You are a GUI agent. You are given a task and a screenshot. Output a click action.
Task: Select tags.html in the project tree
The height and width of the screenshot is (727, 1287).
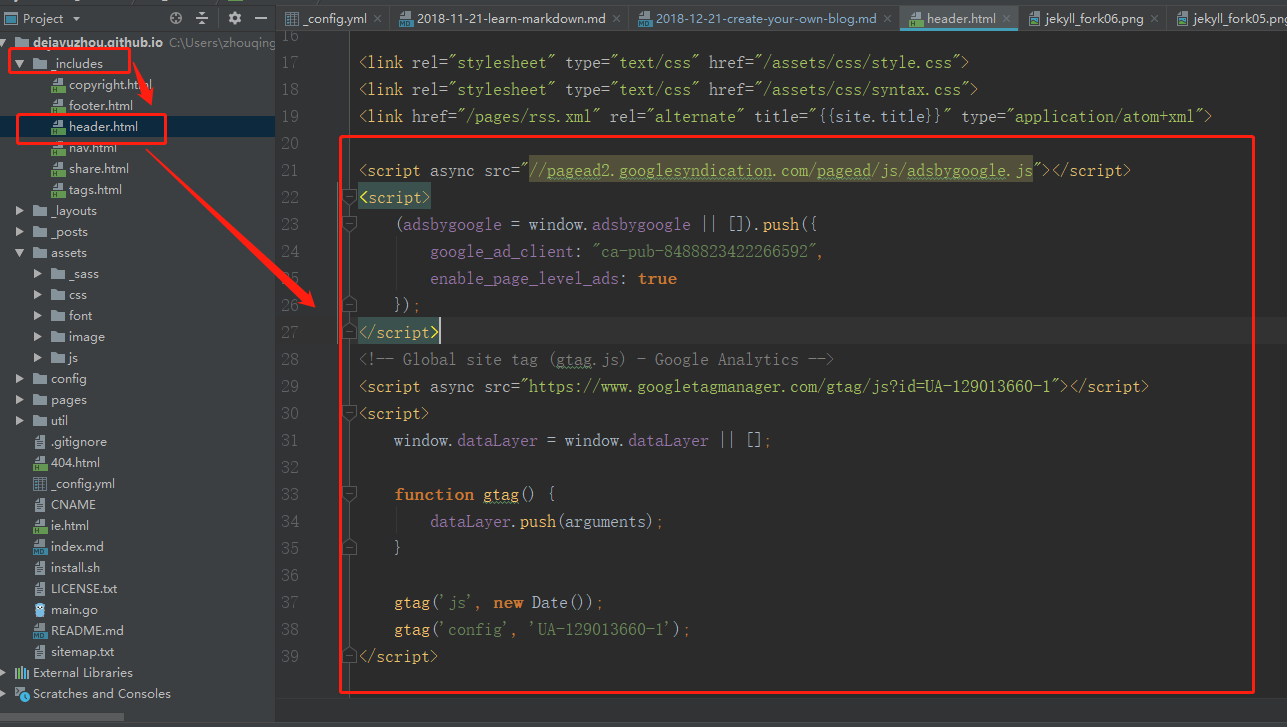click(x=95, y=190)
